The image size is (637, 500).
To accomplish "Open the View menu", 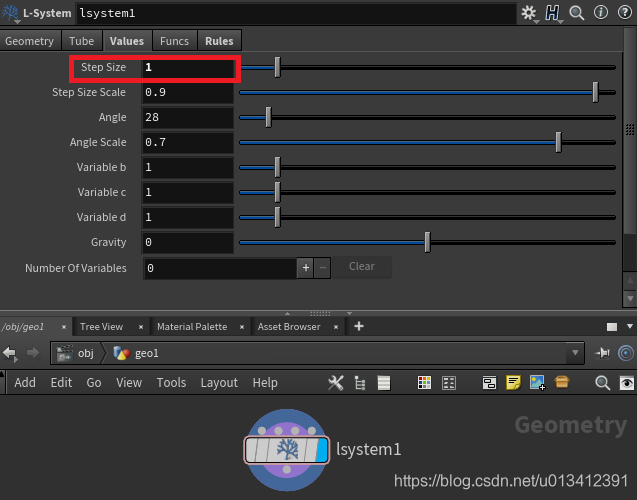I will pos(129,383).
